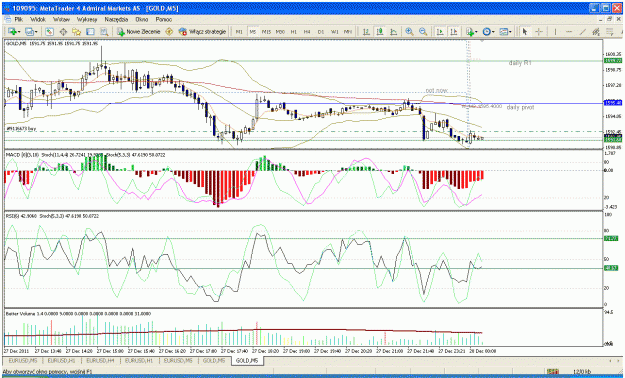Image resolution: width=625 pixels, height=378 pixels.
Task: Switch timeframe to D1
Action: pyautogui.click(x=321, y=32)
